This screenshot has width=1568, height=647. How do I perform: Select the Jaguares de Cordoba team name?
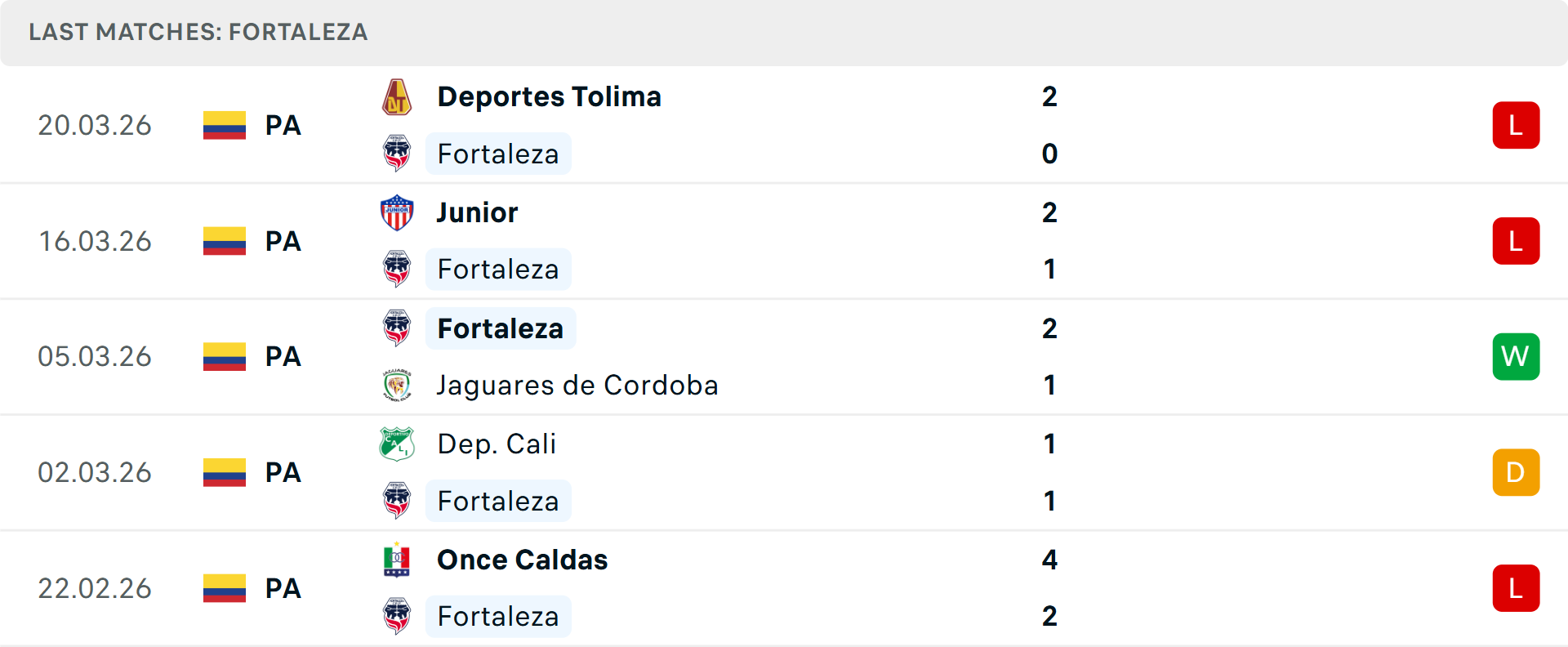pyautogui.click(x=577, y=386)
